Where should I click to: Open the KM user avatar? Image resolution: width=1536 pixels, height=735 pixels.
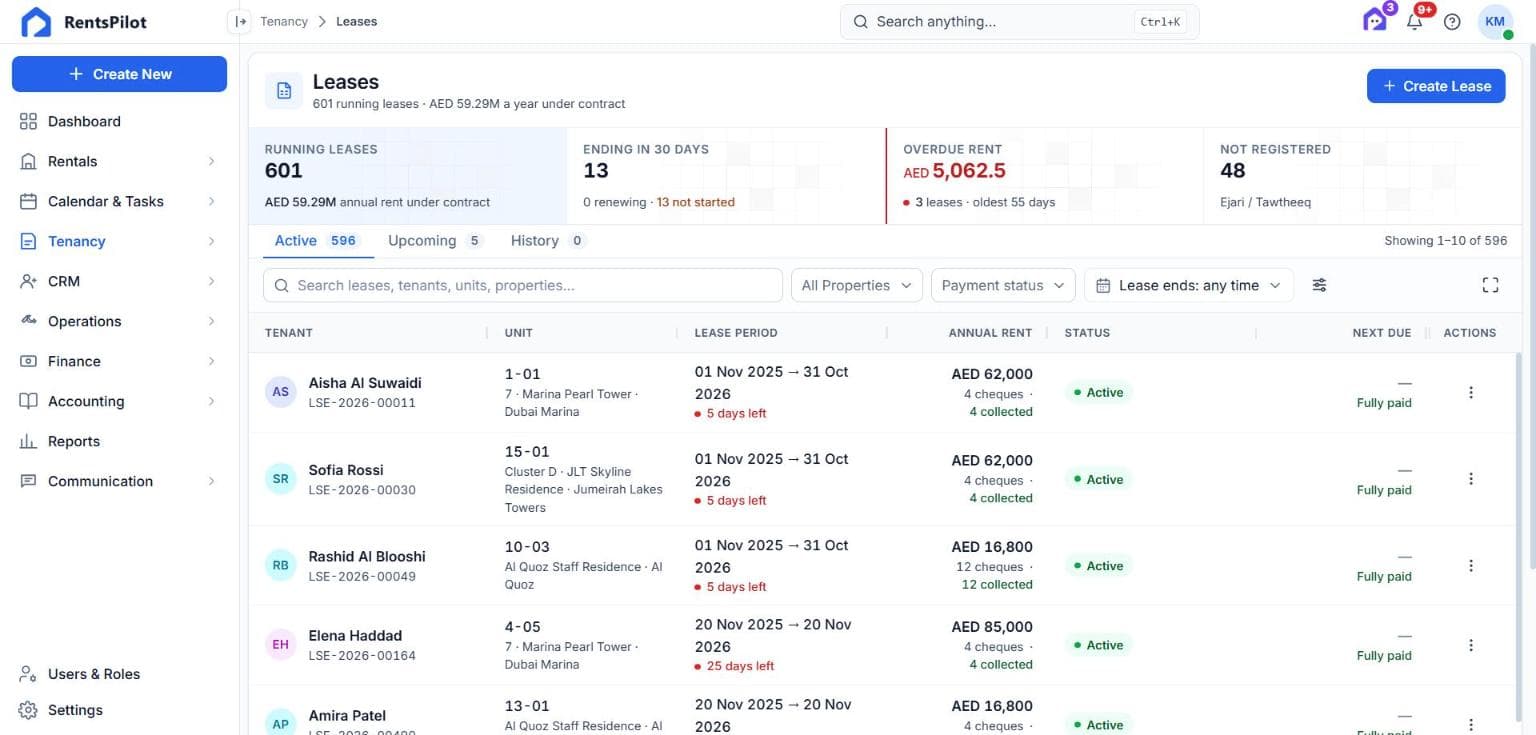pyautogui.click(x=1495, y=21)
